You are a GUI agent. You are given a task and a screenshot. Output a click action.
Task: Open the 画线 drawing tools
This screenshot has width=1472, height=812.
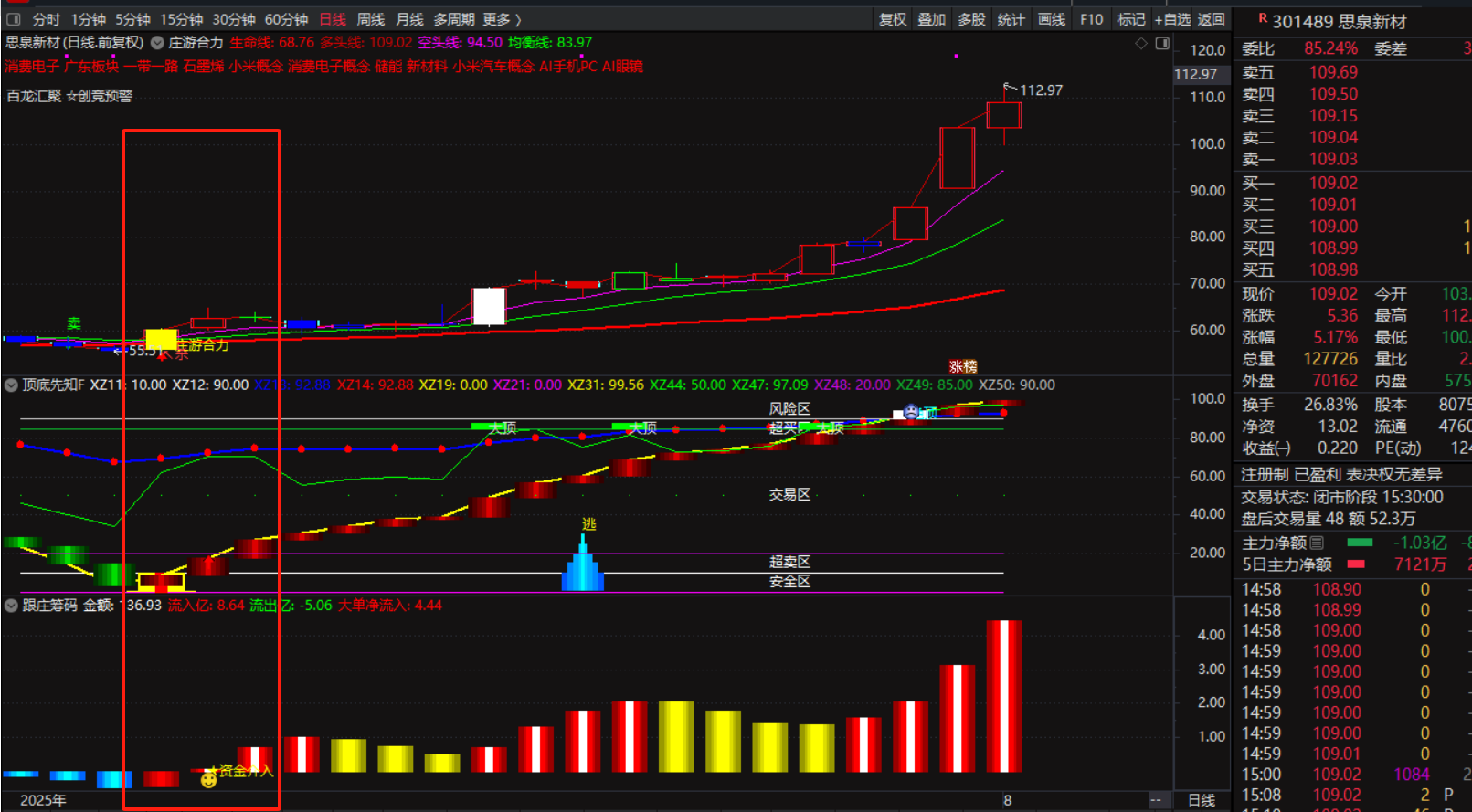(1051, 19)
